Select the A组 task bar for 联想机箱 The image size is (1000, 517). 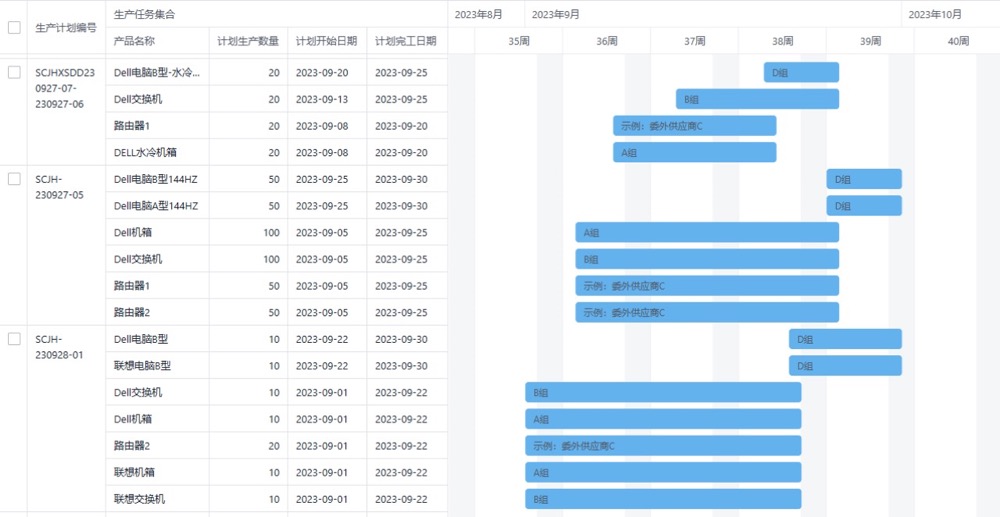point(663,472)
